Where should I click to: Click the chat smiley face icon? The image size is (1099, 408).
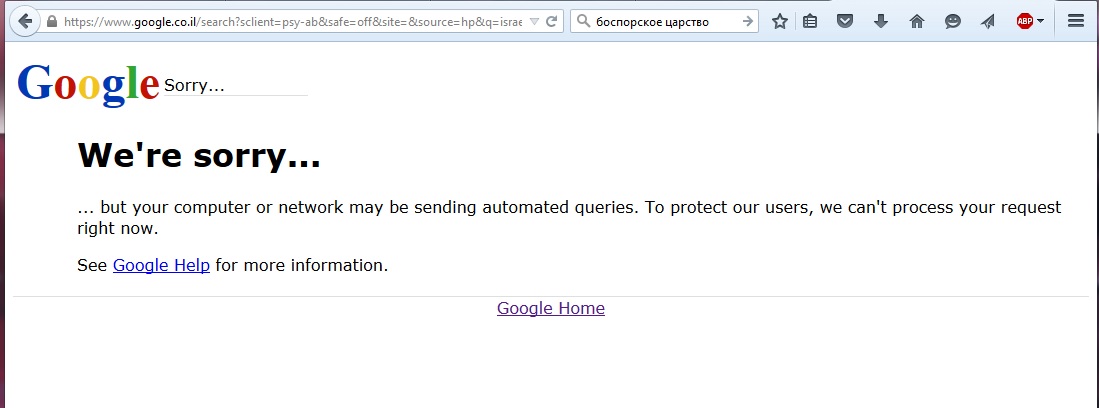pos(953,21)
